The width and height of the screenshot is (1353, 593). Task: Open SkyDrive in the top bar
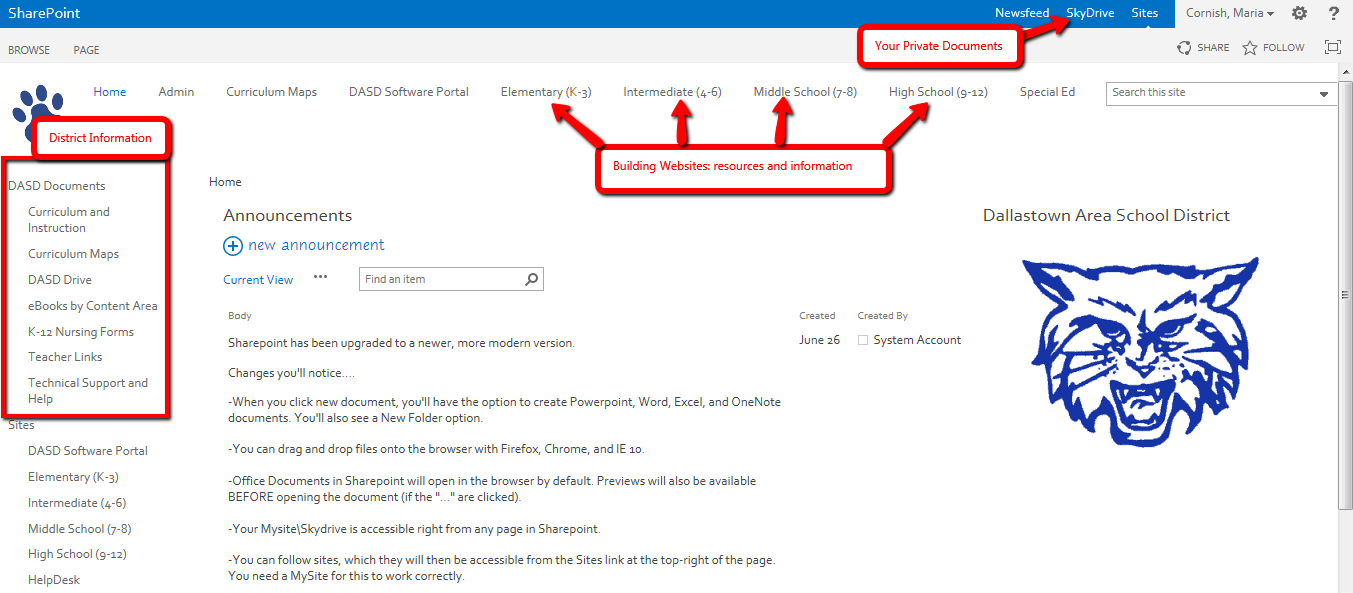[x=1090, y=13]
